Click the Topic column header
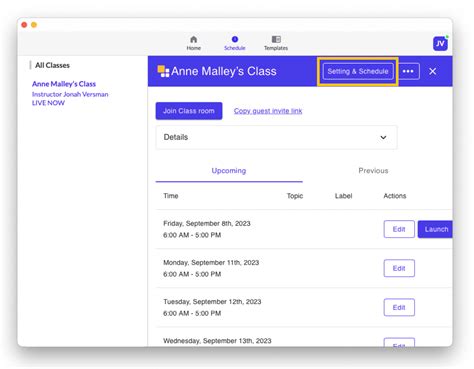 point(295,196)
